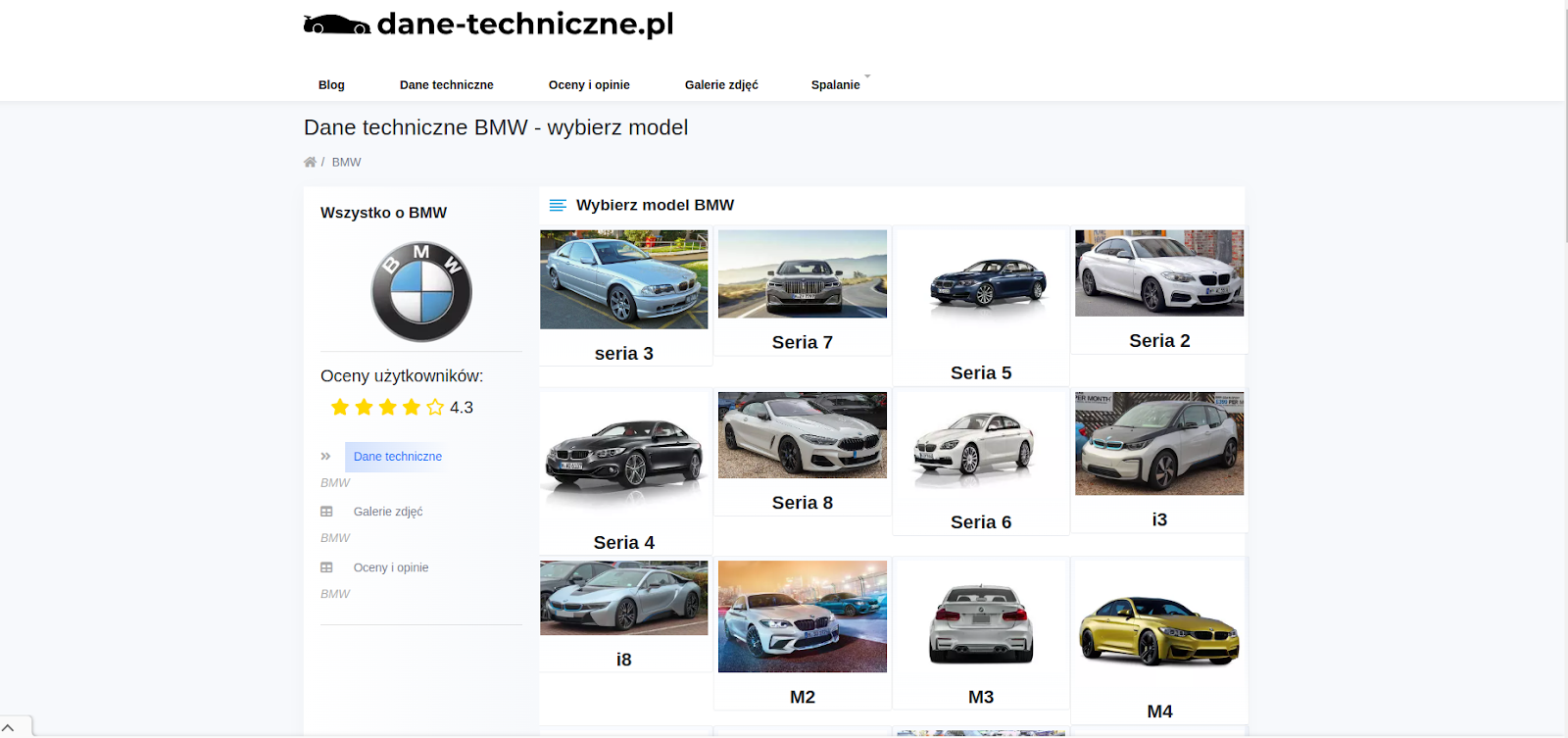Click the seria 3 model label

pyautogui.click(x=624, y=354)
